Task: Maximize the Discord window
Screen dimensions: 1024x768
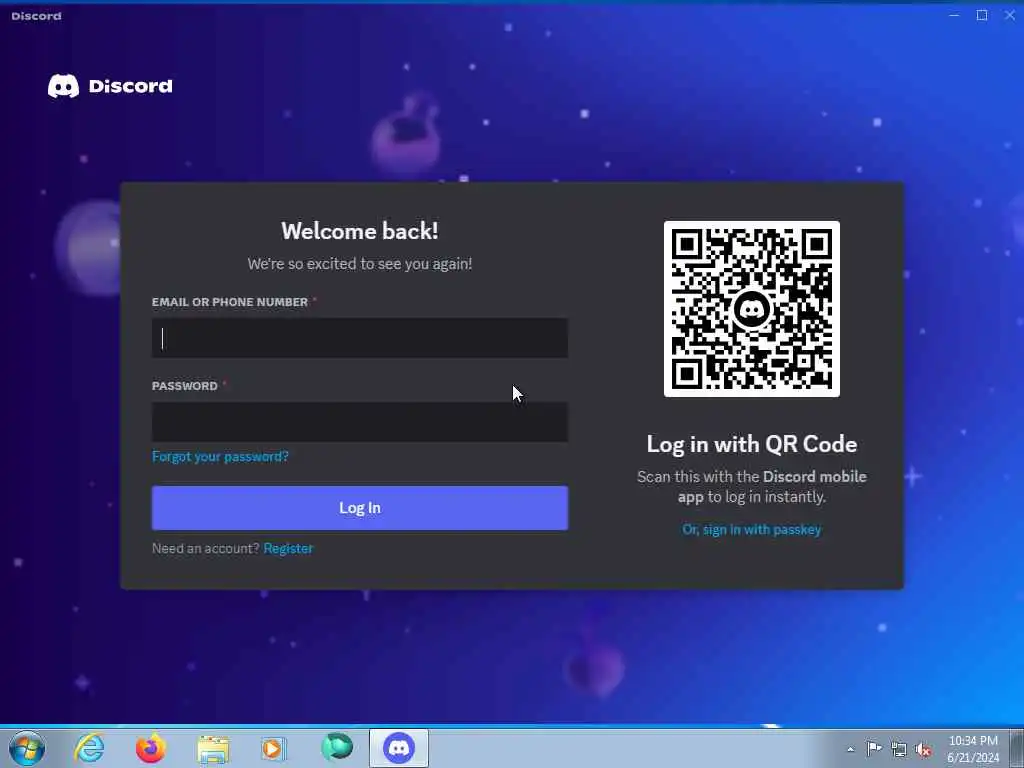Action: (982, 15)
